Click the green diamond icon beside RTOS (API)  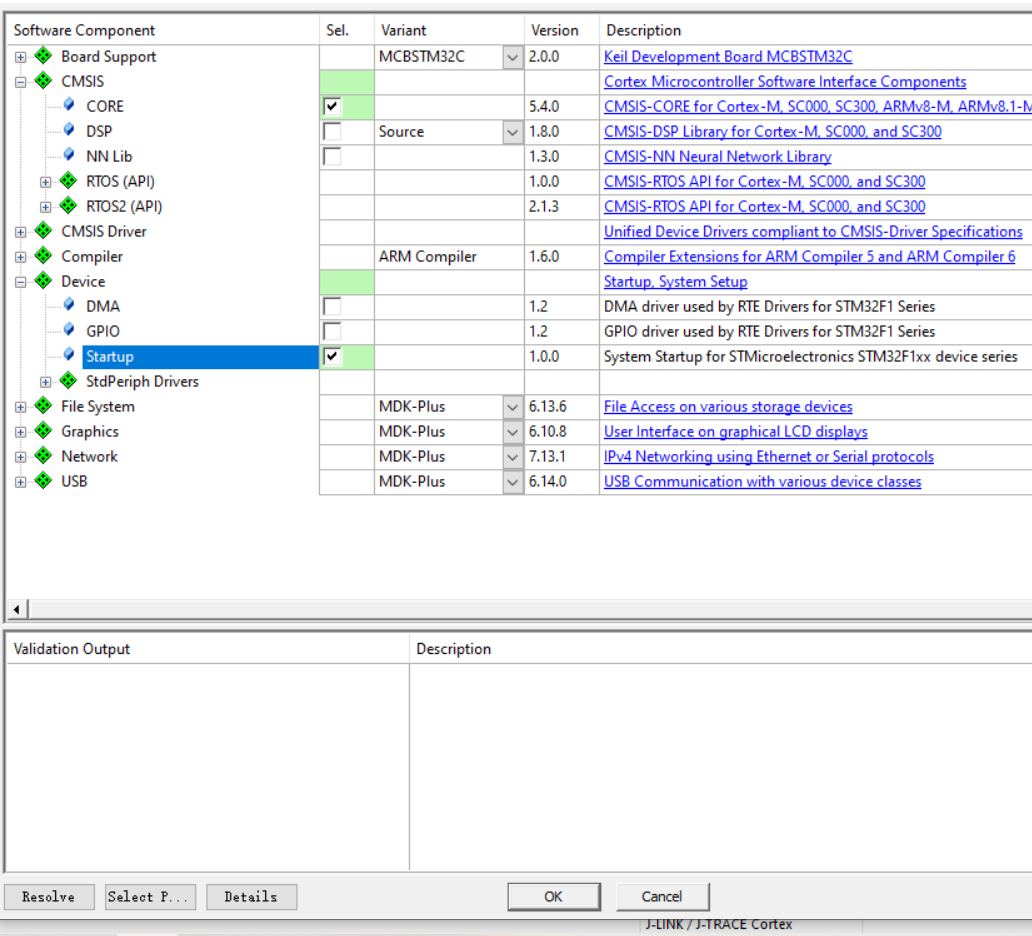[x=68, y=180]
